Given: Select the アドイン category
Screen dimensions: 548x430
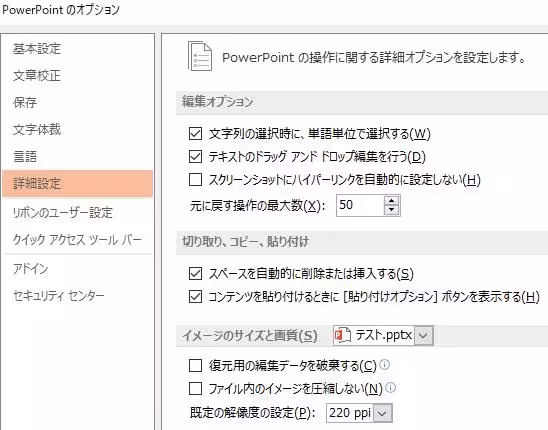Looking at the screenshot, I should click(30, 268).
